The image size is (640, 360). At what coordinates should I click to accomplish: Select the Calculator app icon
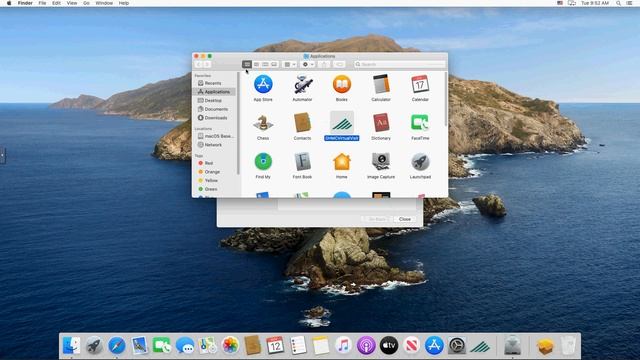pyautogui.click(x=381, y=84)
